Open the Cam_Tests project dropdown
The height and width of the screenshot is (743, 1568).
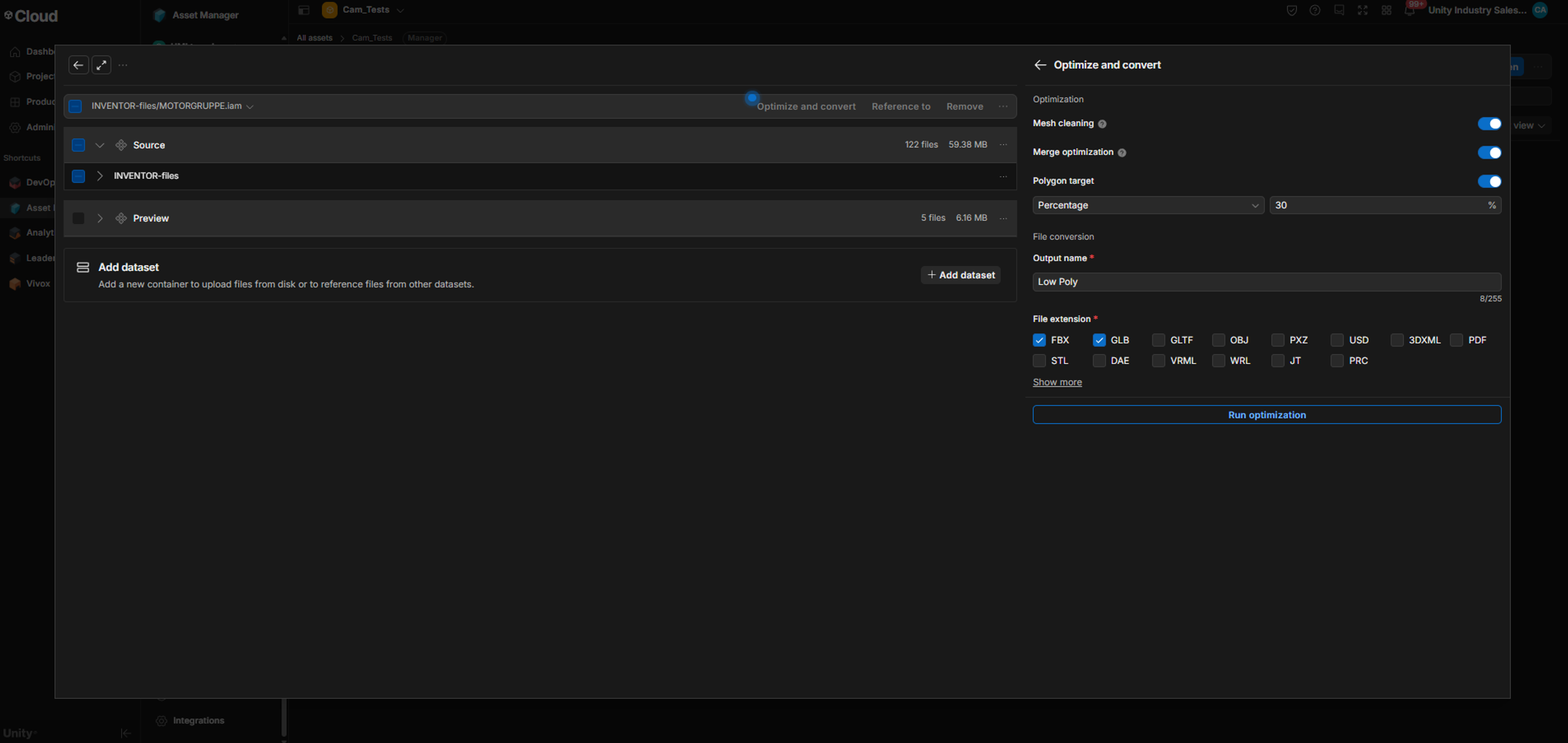coord(400,10)
